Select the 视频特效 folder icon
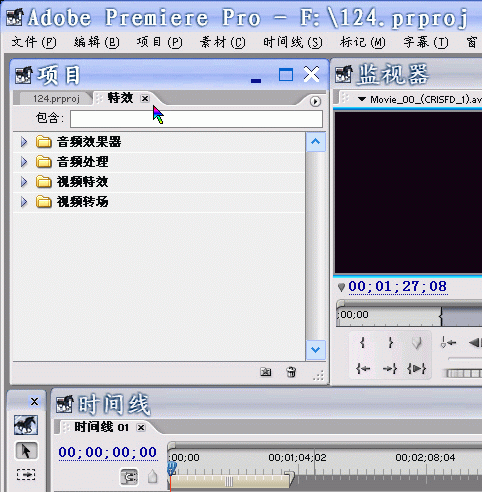 tap(44, 182)
